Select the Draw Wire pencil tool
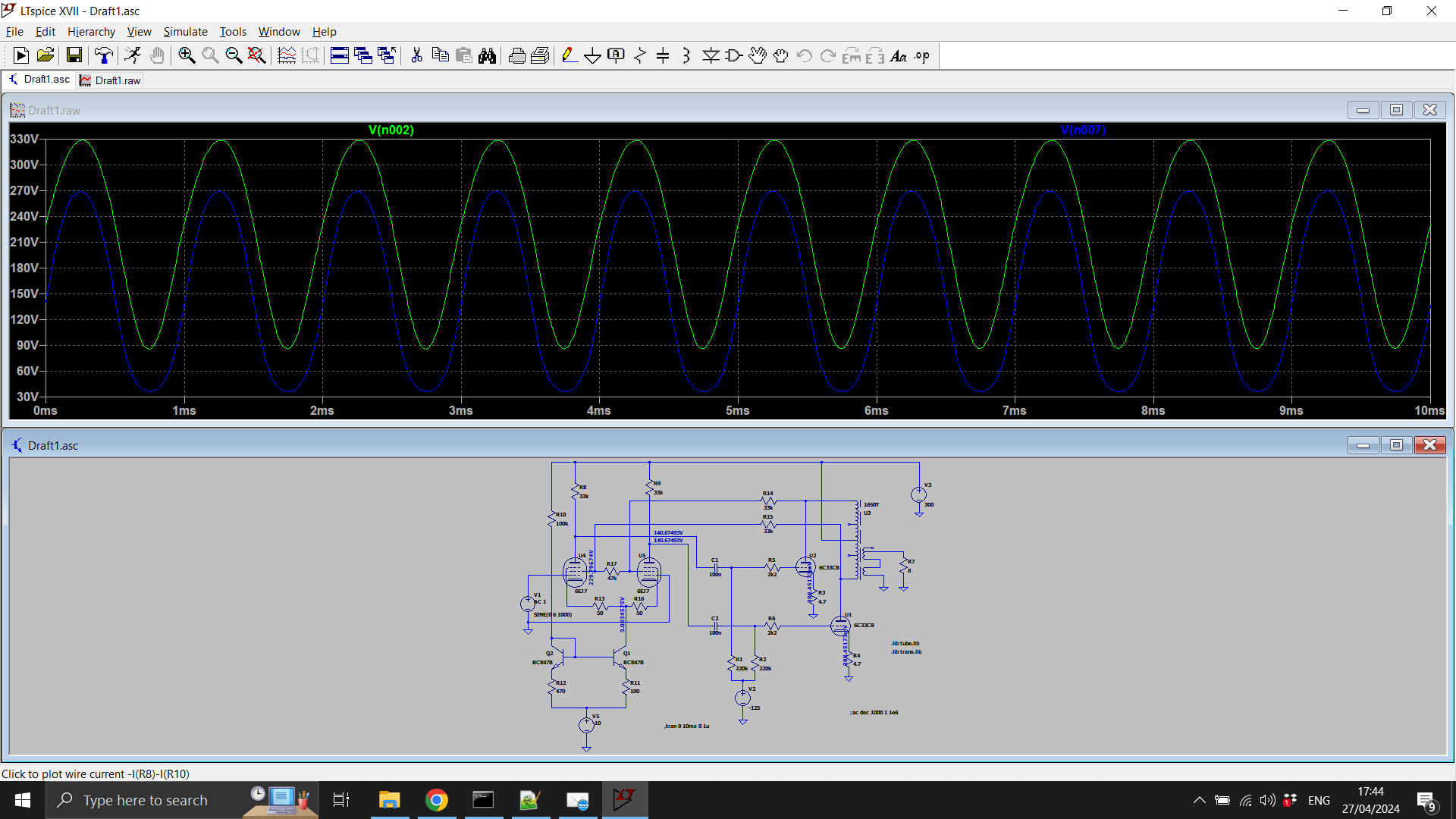This screenshot has width=1456, height=819. (570, 55)
